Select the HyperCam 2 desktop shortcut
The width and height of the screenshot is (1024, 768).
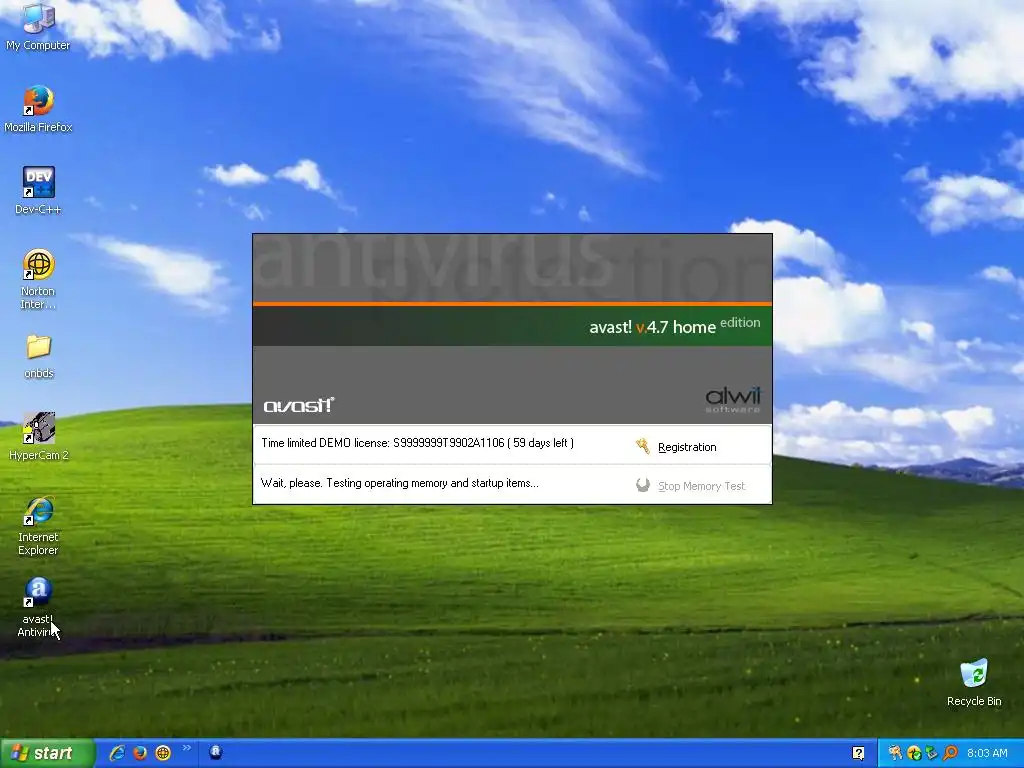pyautogui.click(x=39, y=436)
